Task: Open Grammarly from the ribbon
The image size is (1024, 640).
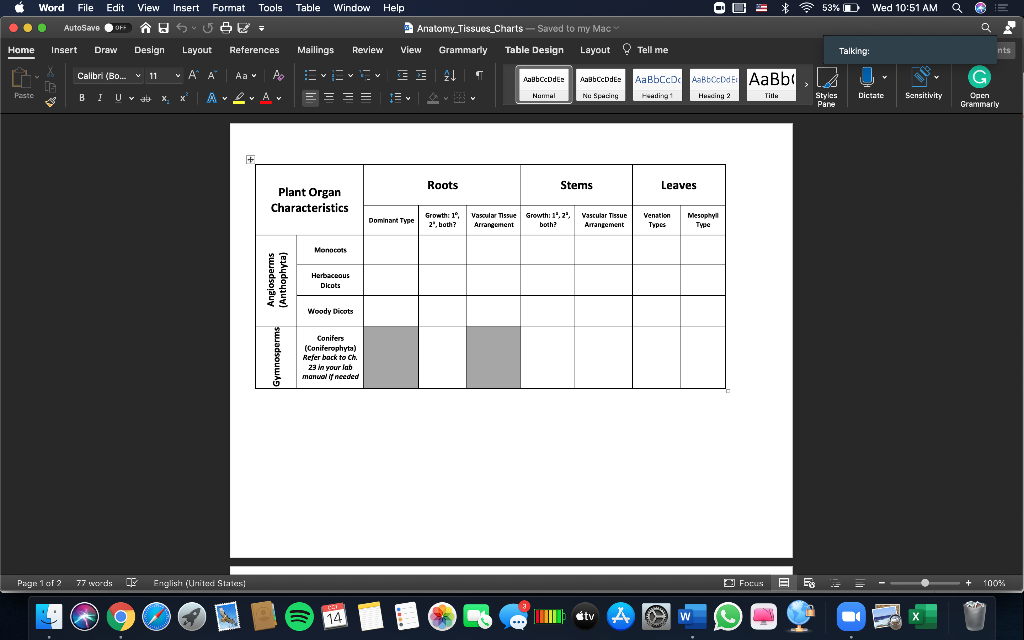Action: pos(979,86)
